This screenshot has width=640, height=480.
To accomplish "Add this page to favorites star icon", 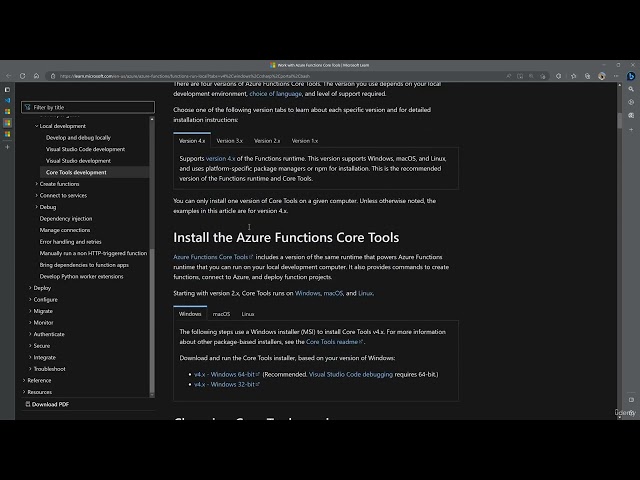I will point(542,76).
